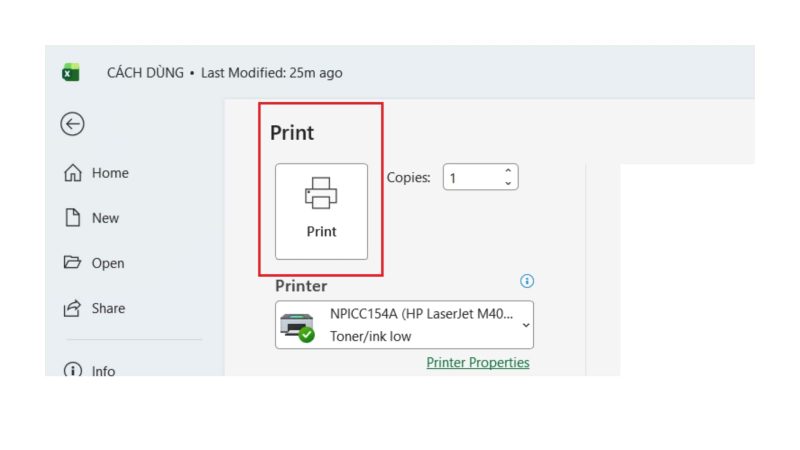Decrease copies with the down arrow
The image size is (800, 450).
508,183
